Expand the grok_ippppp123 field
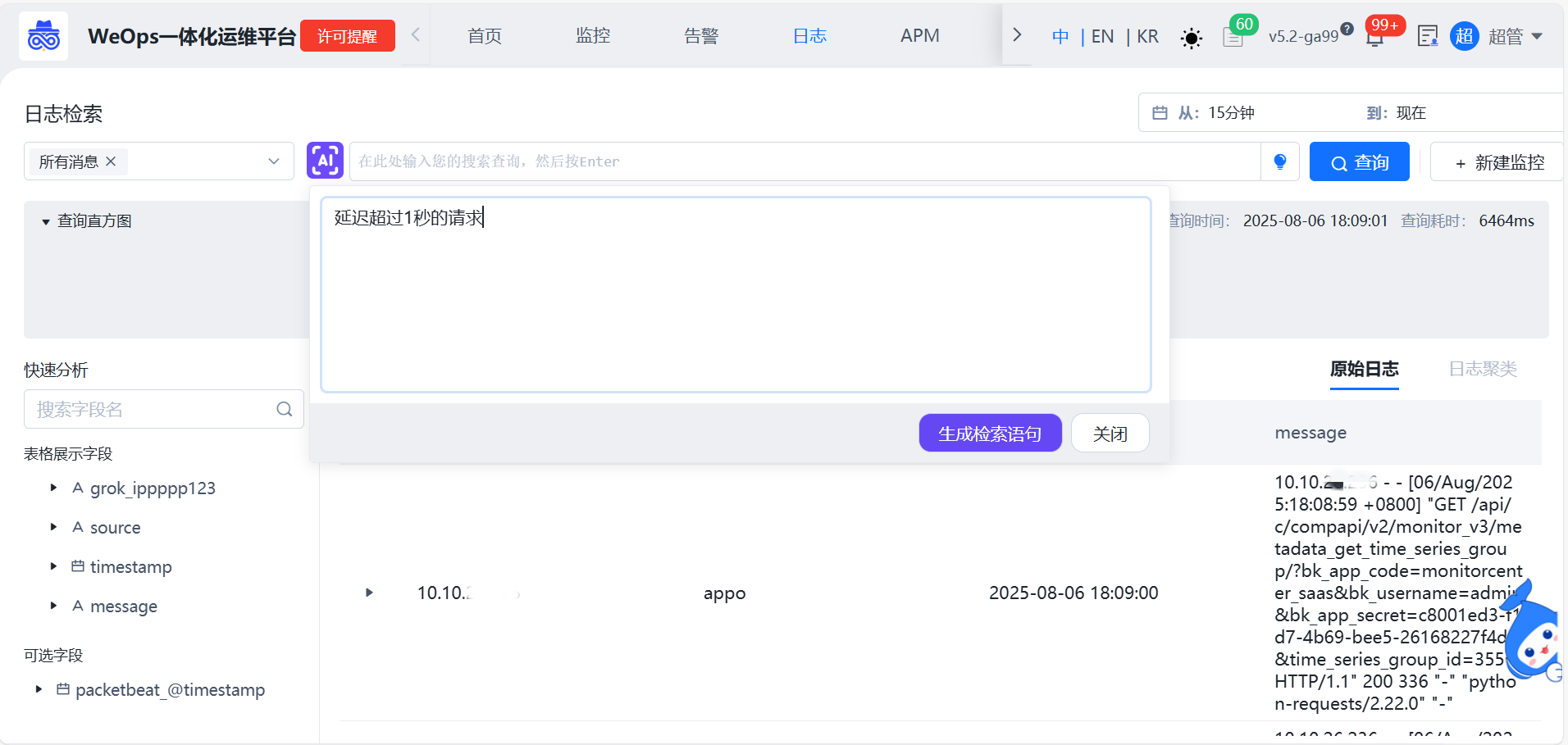The image size is (1568, 745). (53, 488)
